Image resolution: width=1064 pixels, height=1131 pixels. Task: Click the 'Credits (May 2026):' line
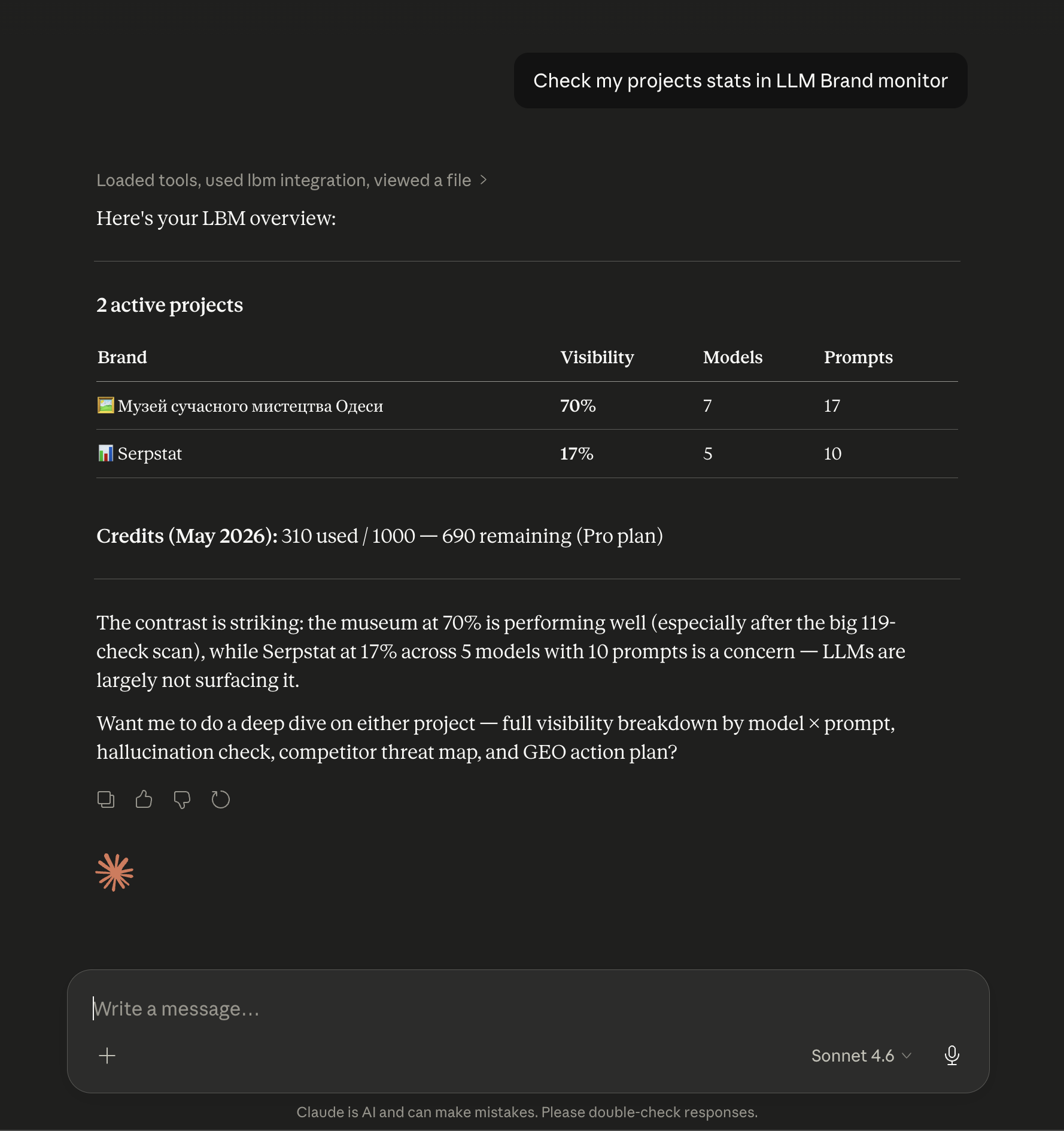[x=379, y=536]
